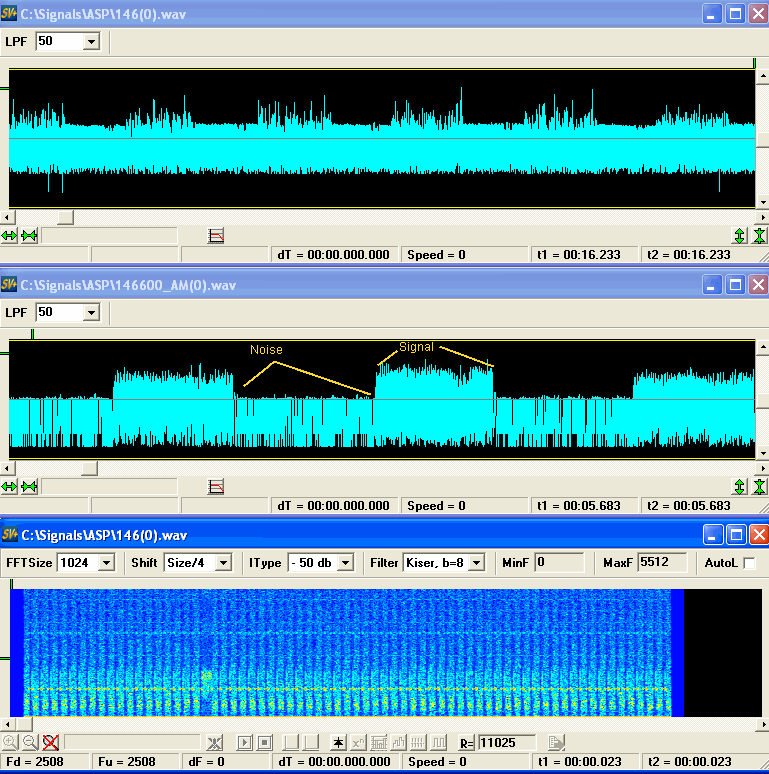Click horizontal expand arrows icon in top window
This screenshot has width=769, height=774.
(9, 236)
